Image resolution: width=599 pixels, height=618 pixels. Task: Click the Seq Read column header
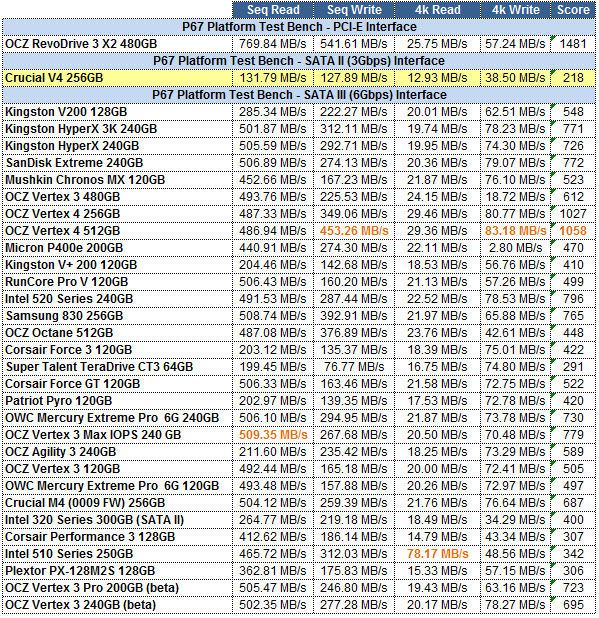(273, 9)
